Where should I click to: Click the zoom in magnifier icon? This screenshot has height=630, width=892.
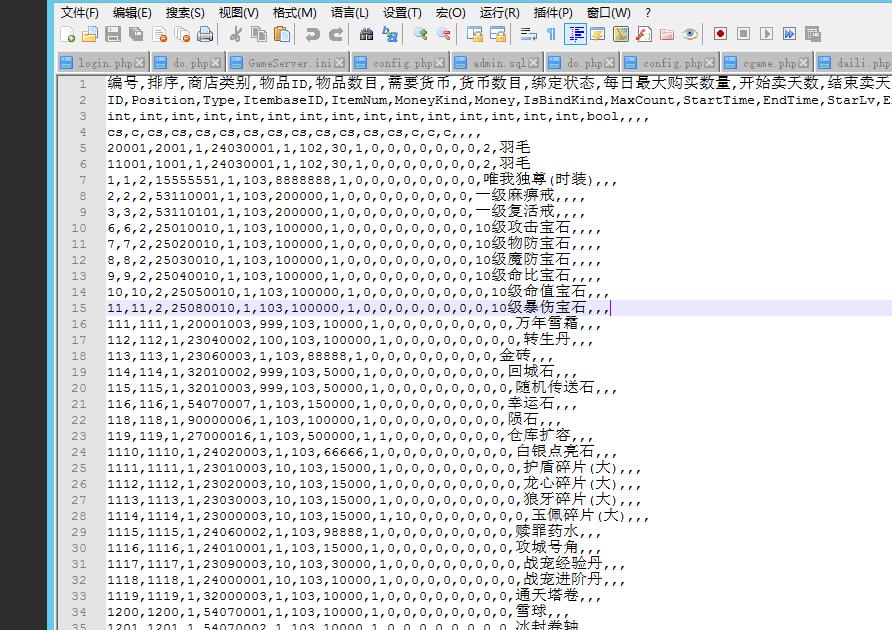[420, 35]
